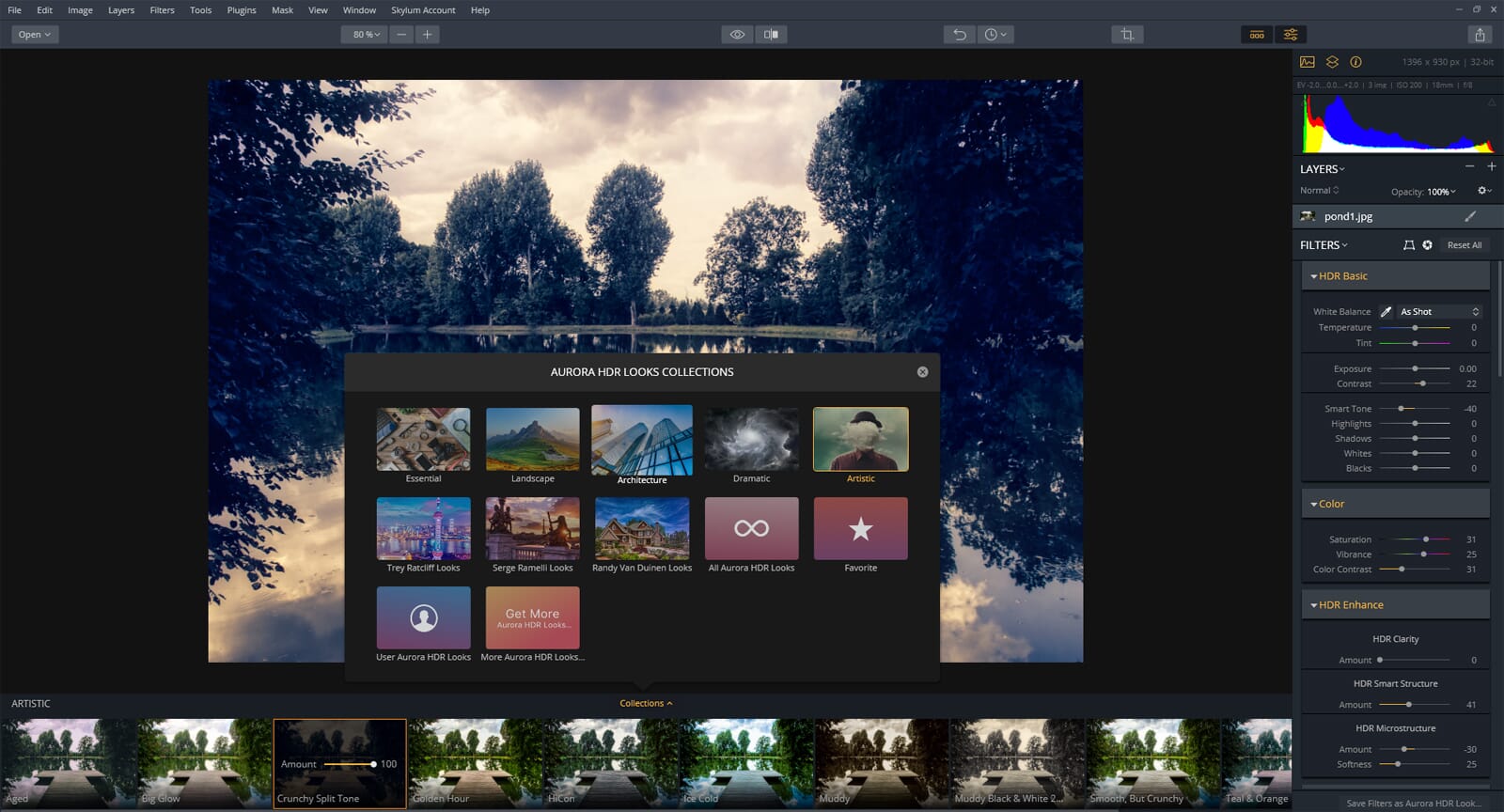Open the 80% zoom level dropdown
1504x812 pixels.
tap(365, 35)
